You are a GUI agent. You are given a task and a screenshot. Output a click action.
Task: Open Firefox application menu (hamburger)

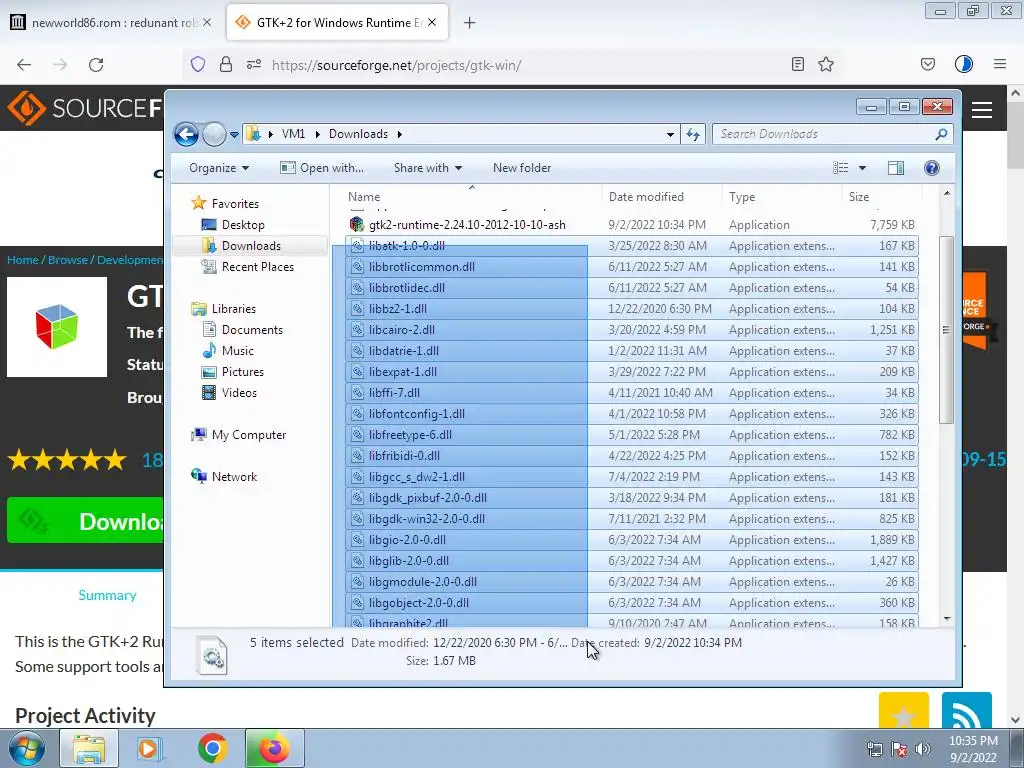coord(1000,64)
